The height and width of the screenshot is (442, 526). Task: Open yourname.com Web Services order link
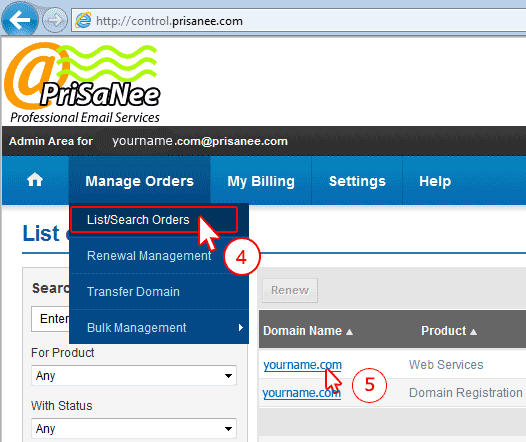coord(302,365)
